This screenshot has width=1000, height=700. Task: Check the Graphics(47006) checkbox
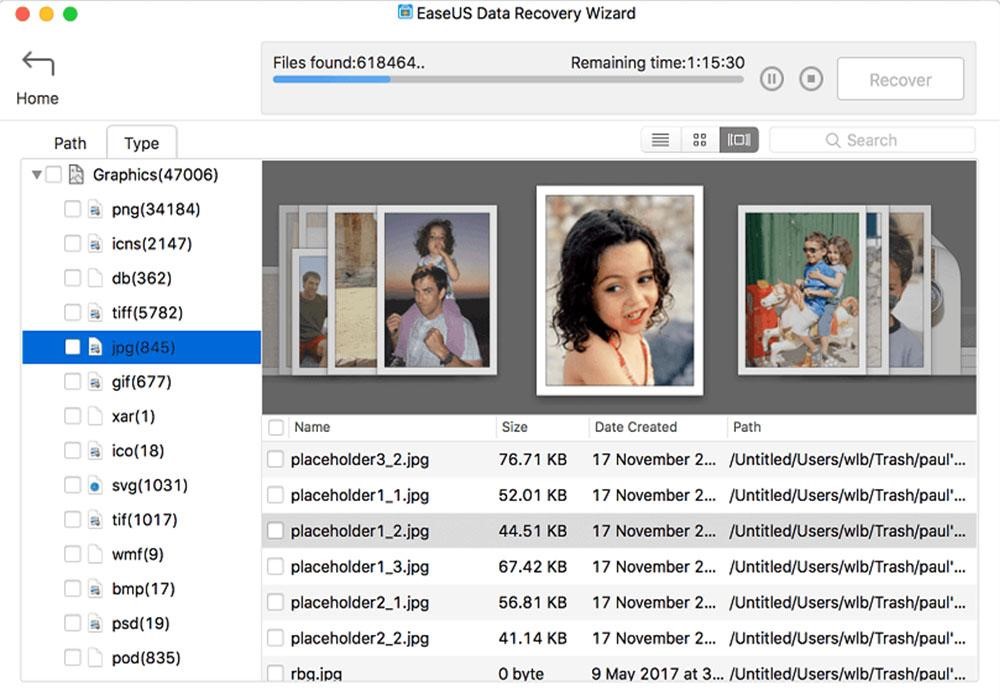click(x=54, y=175)
